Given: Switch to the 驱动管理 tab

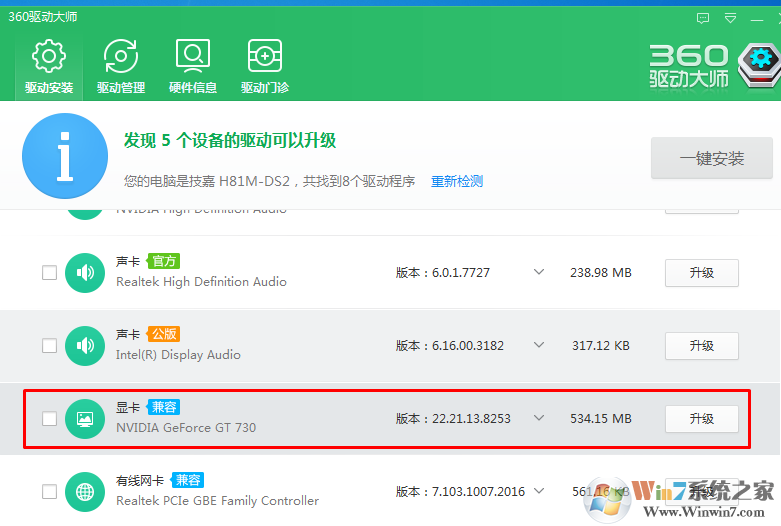Looking at the screenshot, I should (121, 67).
